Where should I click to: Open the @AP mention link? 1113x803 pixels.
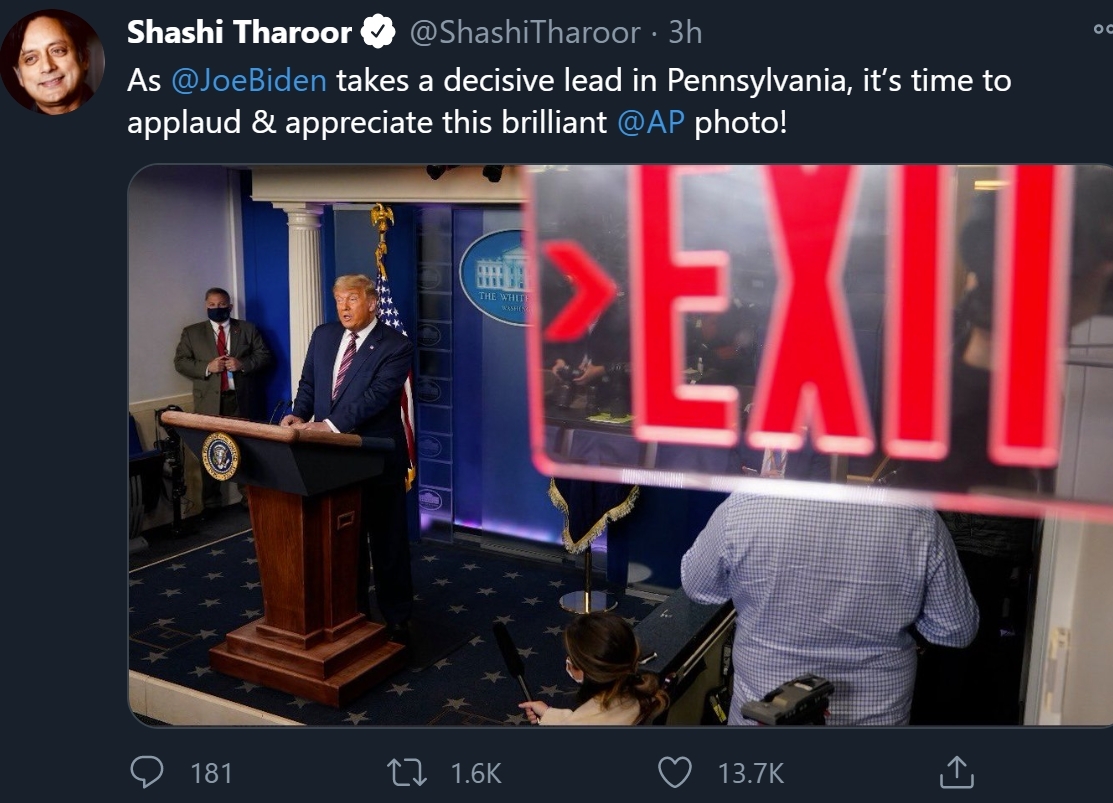pyautogui.click(x=651, y=122)
